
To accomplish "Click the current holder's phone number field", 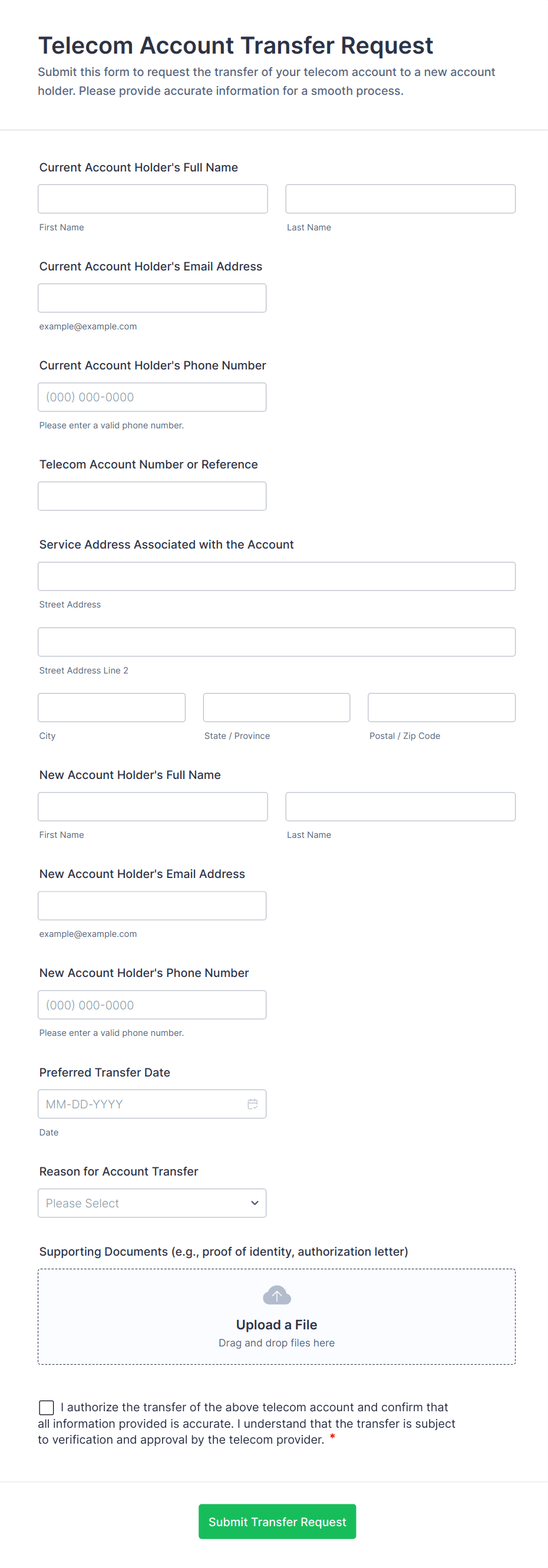I will click(151, 397).
